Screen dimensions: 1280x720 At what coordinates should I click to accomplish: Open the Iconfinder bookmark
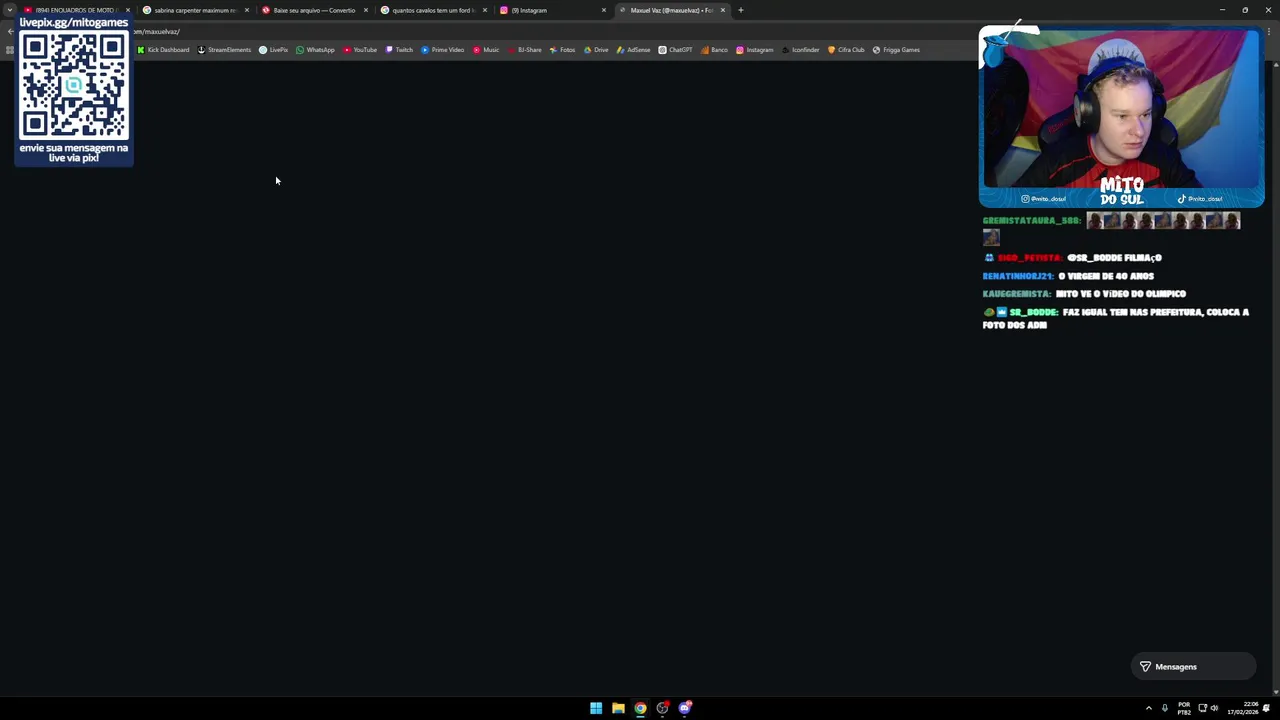point(800,50)
